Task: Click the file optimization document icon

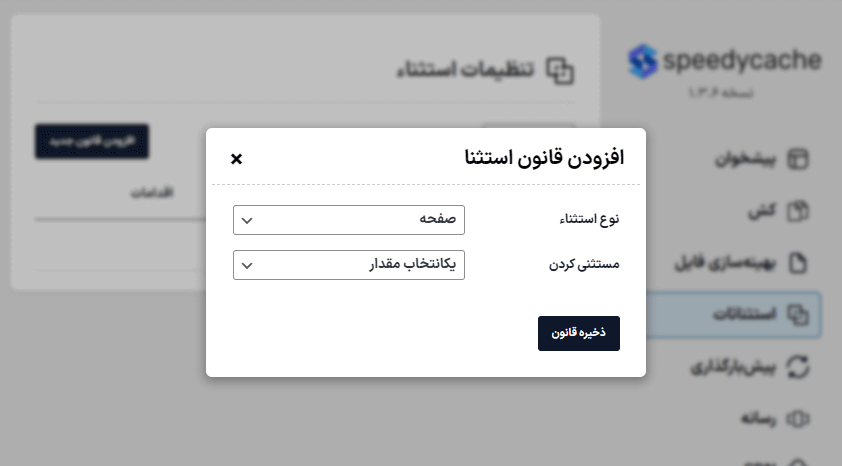Action: click(x=798, y=263)
